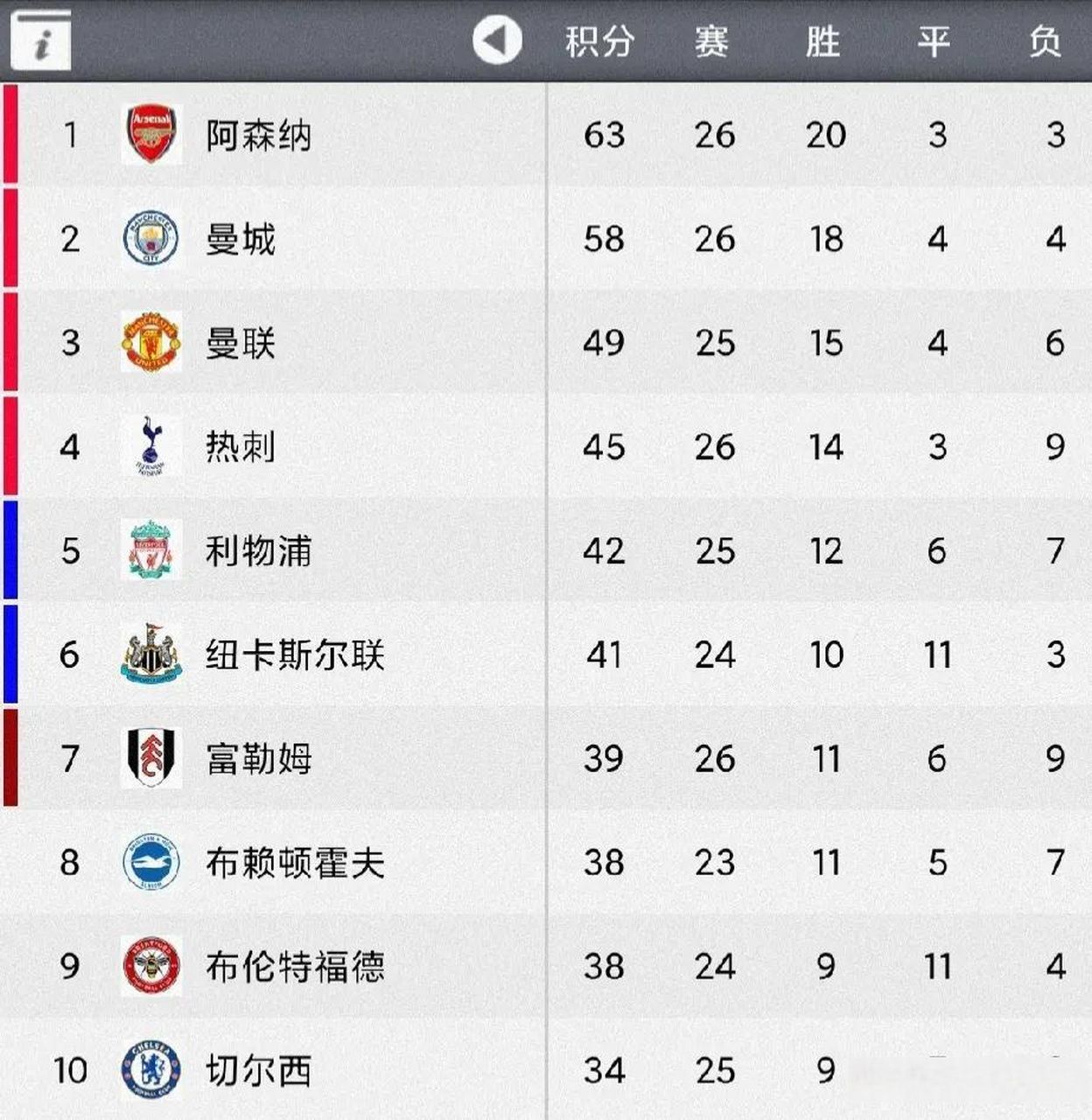The height and width of the screenshot is (1120, 1092).
Task: Select the 平 draws column header
Action: pyautogui.click(x=934, y=41)
